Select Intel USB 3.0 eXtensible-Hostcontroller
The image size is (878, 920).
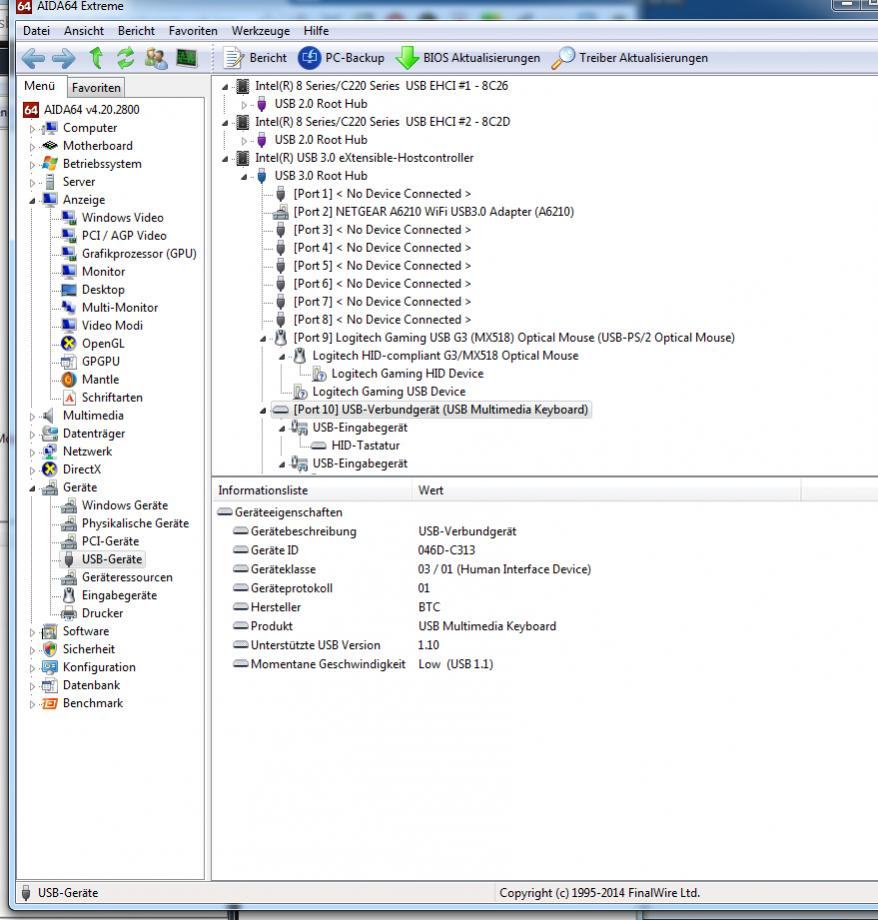(x=364, y=158)
